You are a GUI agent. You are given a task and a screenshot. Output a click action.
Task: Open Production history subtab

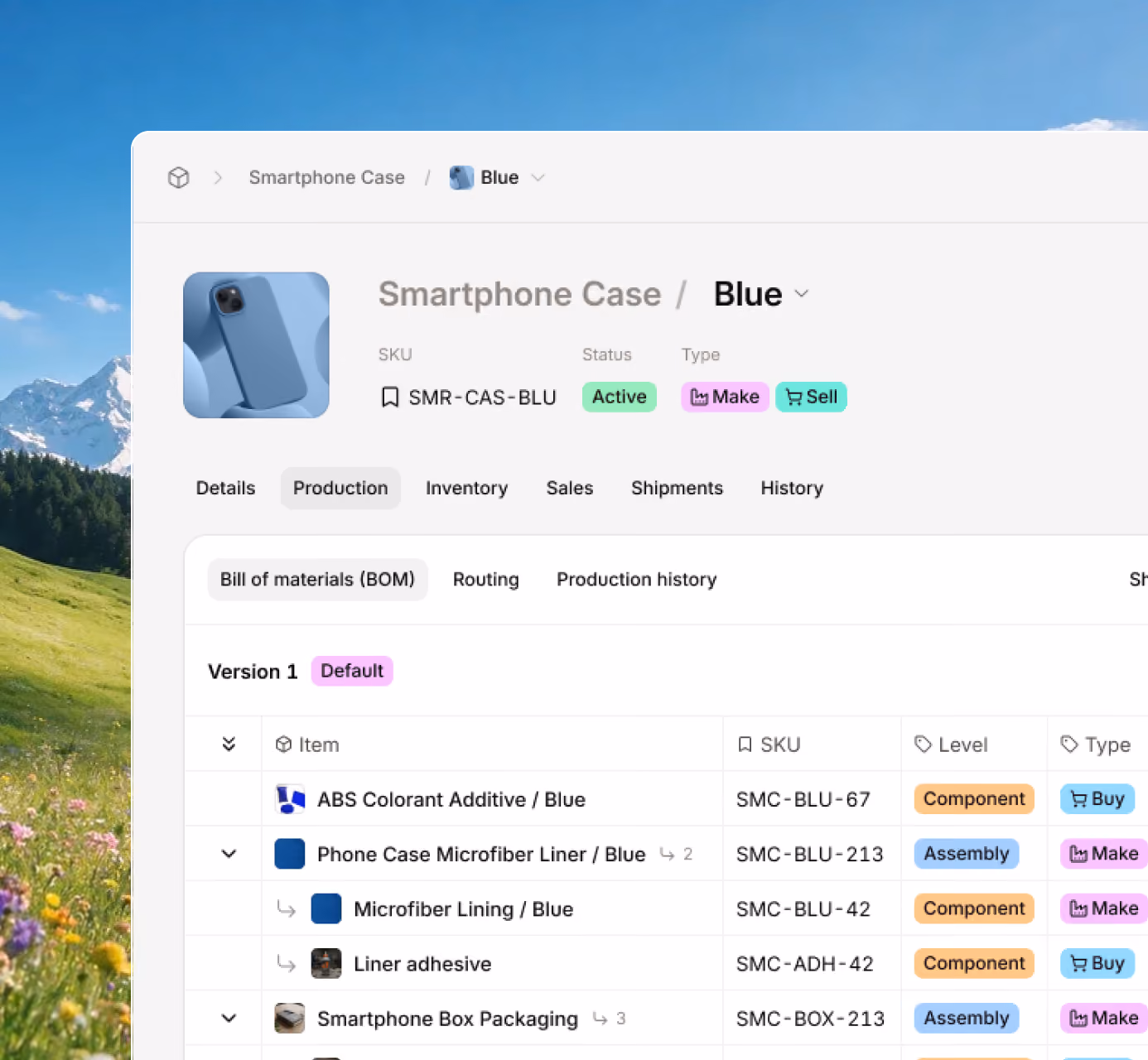click(x=637, y=580)
